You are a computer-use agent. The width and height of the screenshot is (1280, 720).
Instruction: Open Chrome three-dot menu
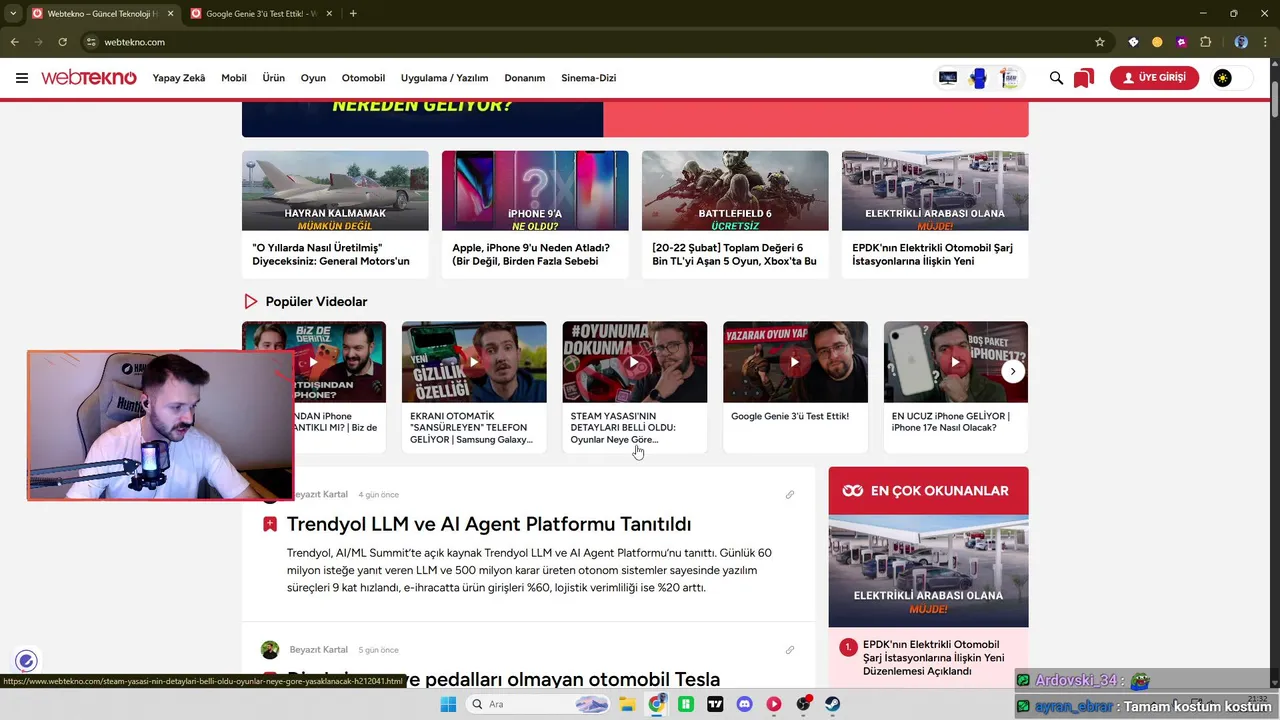1265,42
